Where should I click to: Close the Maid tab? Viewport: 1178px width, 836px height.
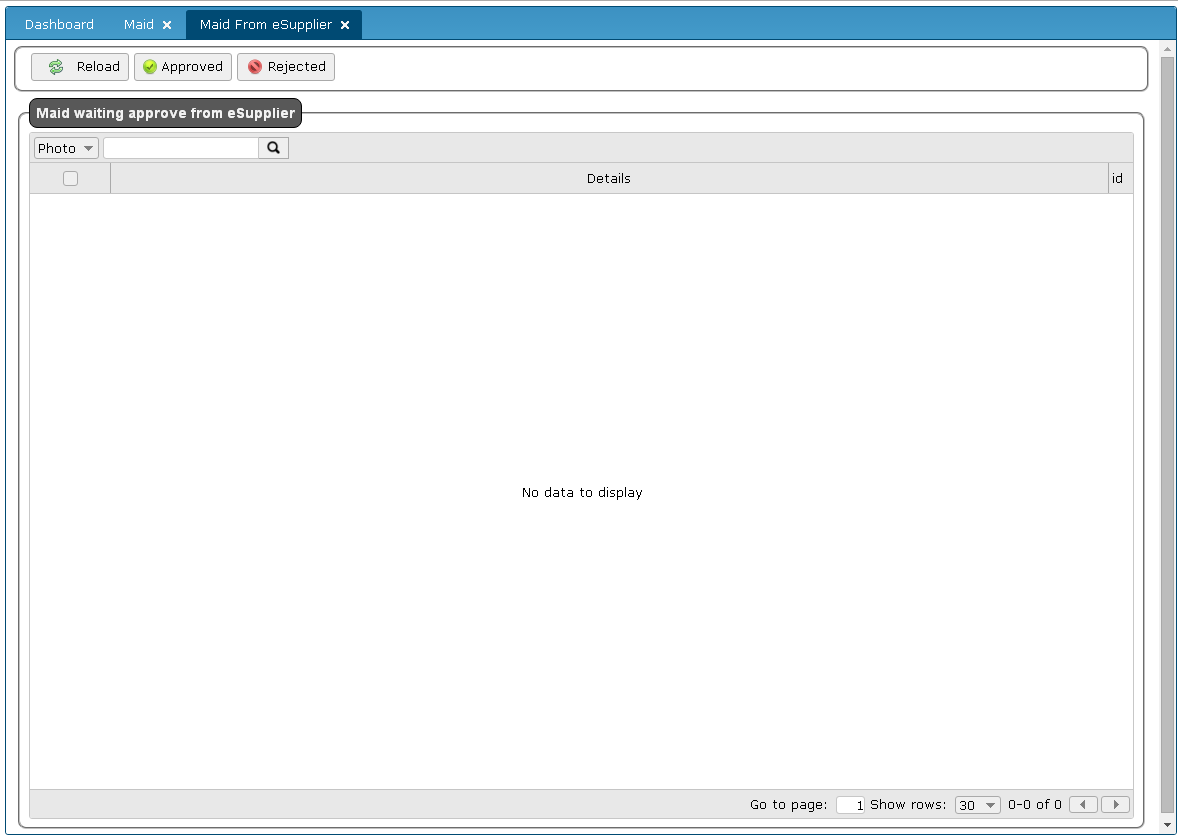[x=167, y=26]
